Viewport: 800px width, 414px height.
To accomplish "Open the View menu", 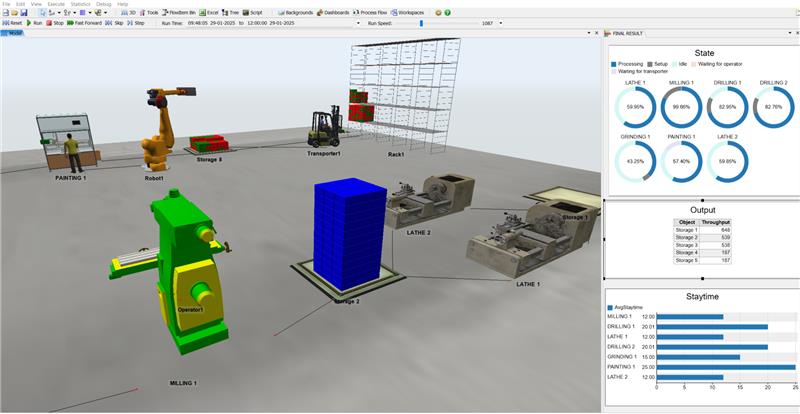I will (36, 4).
